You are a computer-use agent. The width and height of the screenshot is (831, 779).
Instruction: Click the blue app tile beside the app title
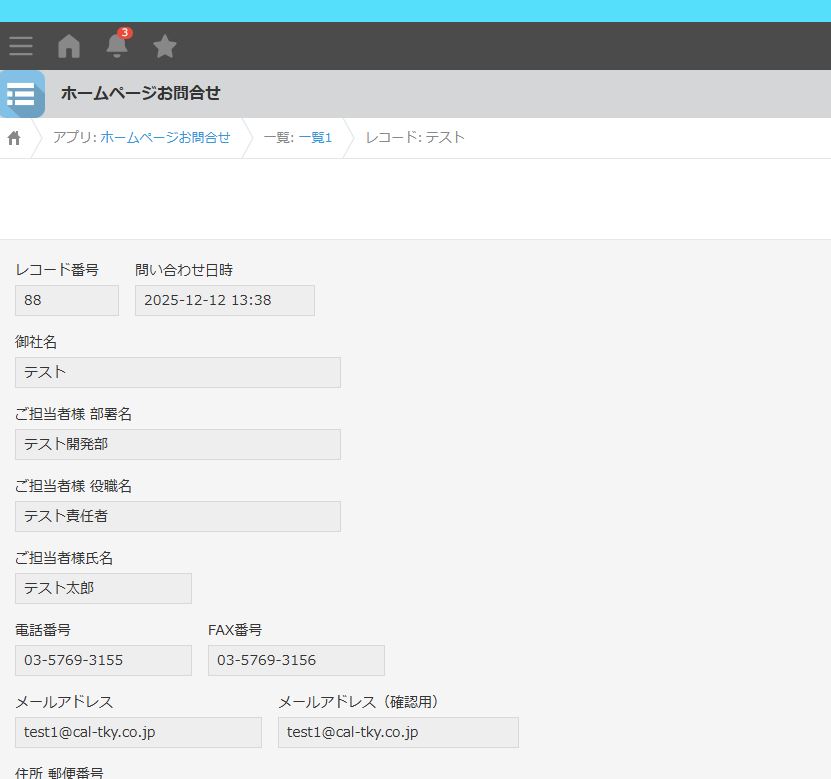coord(22,94)
